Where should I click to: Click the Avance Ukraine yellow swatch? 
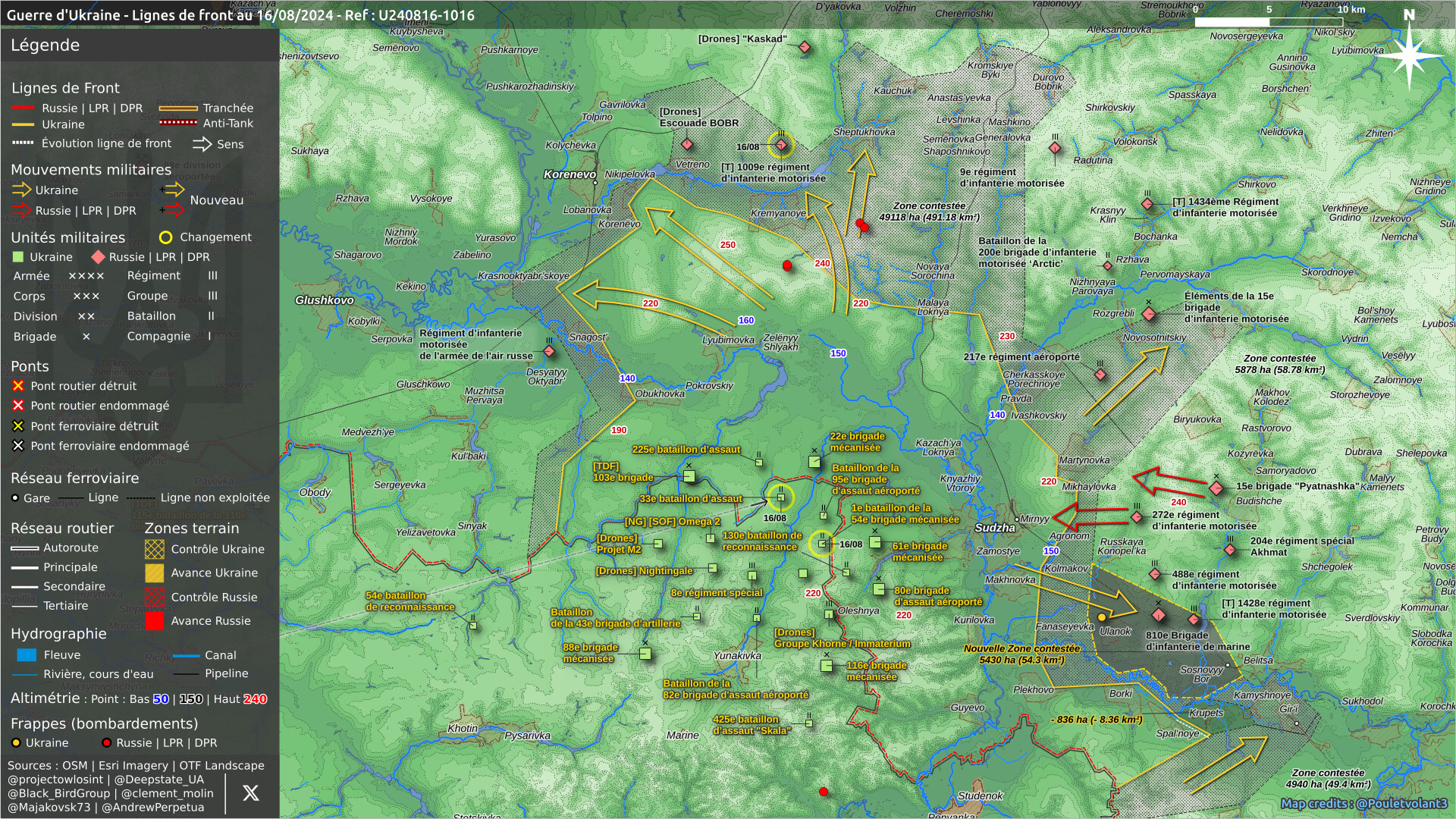pyautogui.click(x=155, y=573)
